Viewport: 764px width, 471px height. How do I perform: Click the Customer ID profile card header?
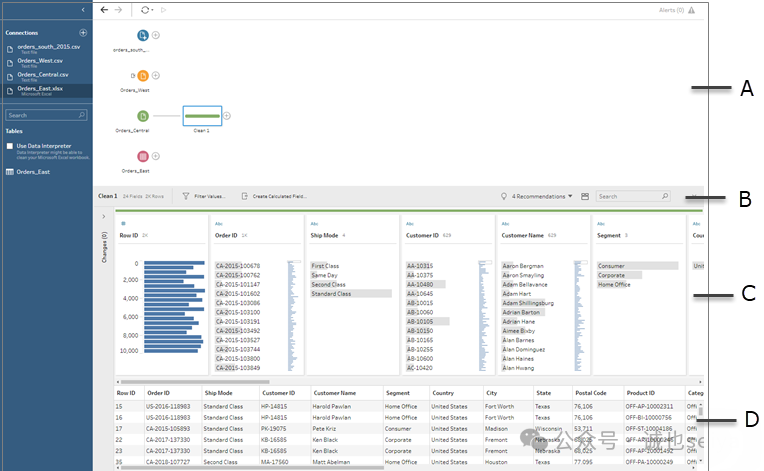(x=422, y=235)
